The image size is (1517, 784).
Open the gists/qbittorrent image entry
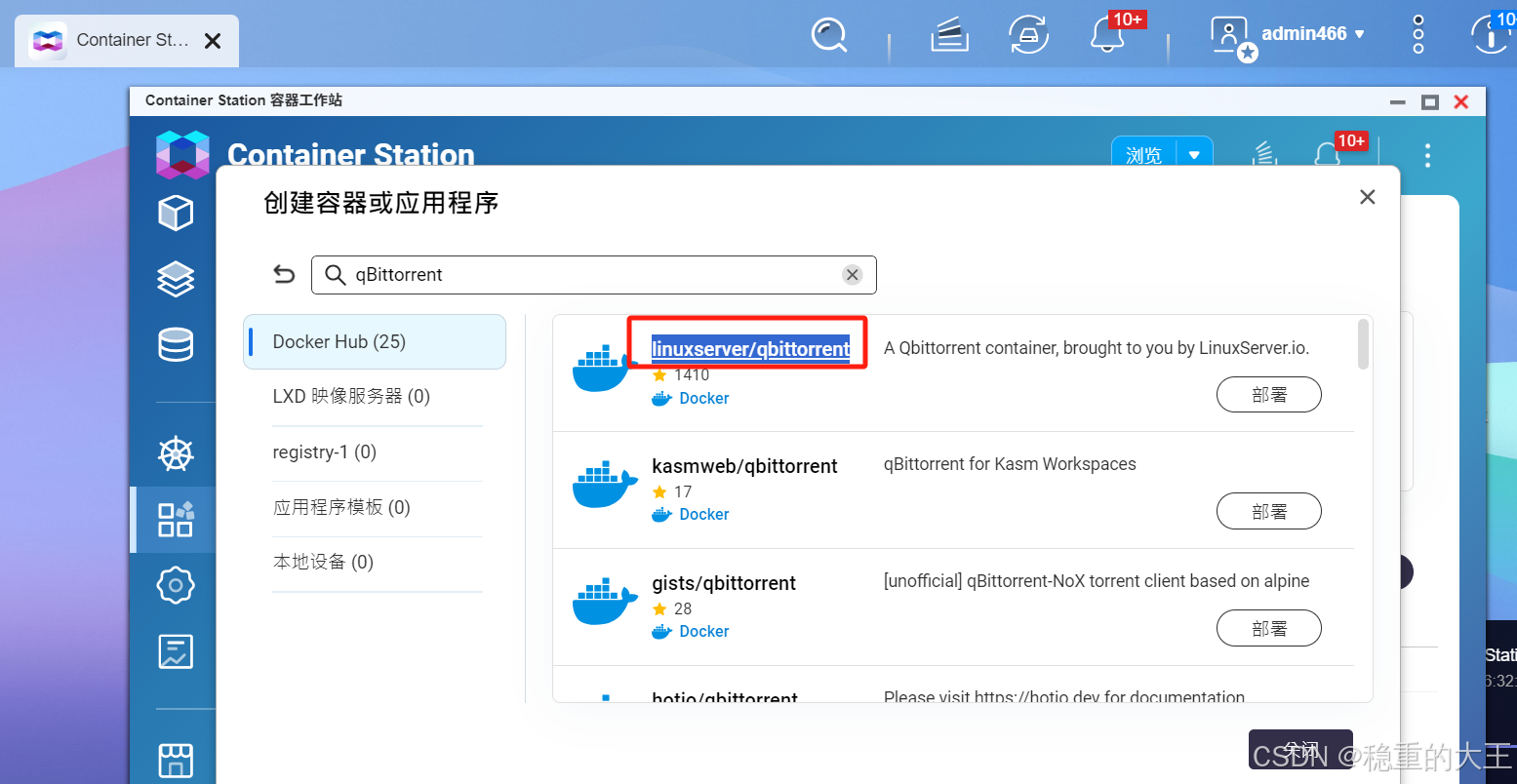724,583
